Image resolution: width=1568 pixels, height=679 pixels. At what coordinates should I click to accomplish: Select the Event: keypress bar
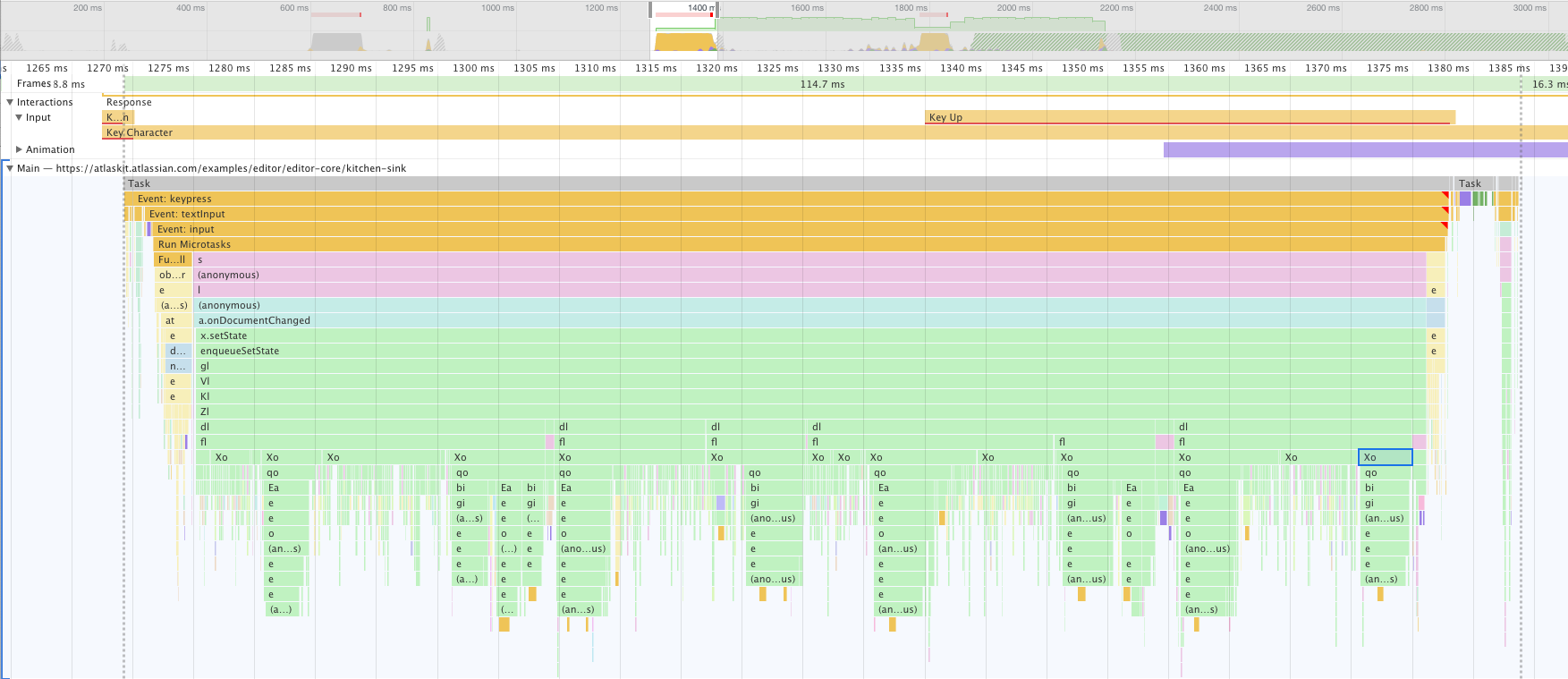(x=716, y=199)
